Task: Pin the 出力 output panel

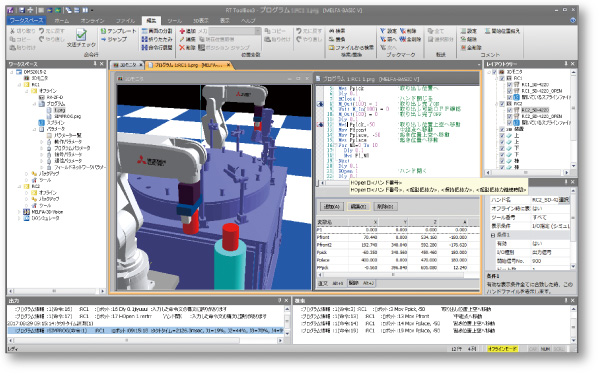Action: click(x=279, y=301)
